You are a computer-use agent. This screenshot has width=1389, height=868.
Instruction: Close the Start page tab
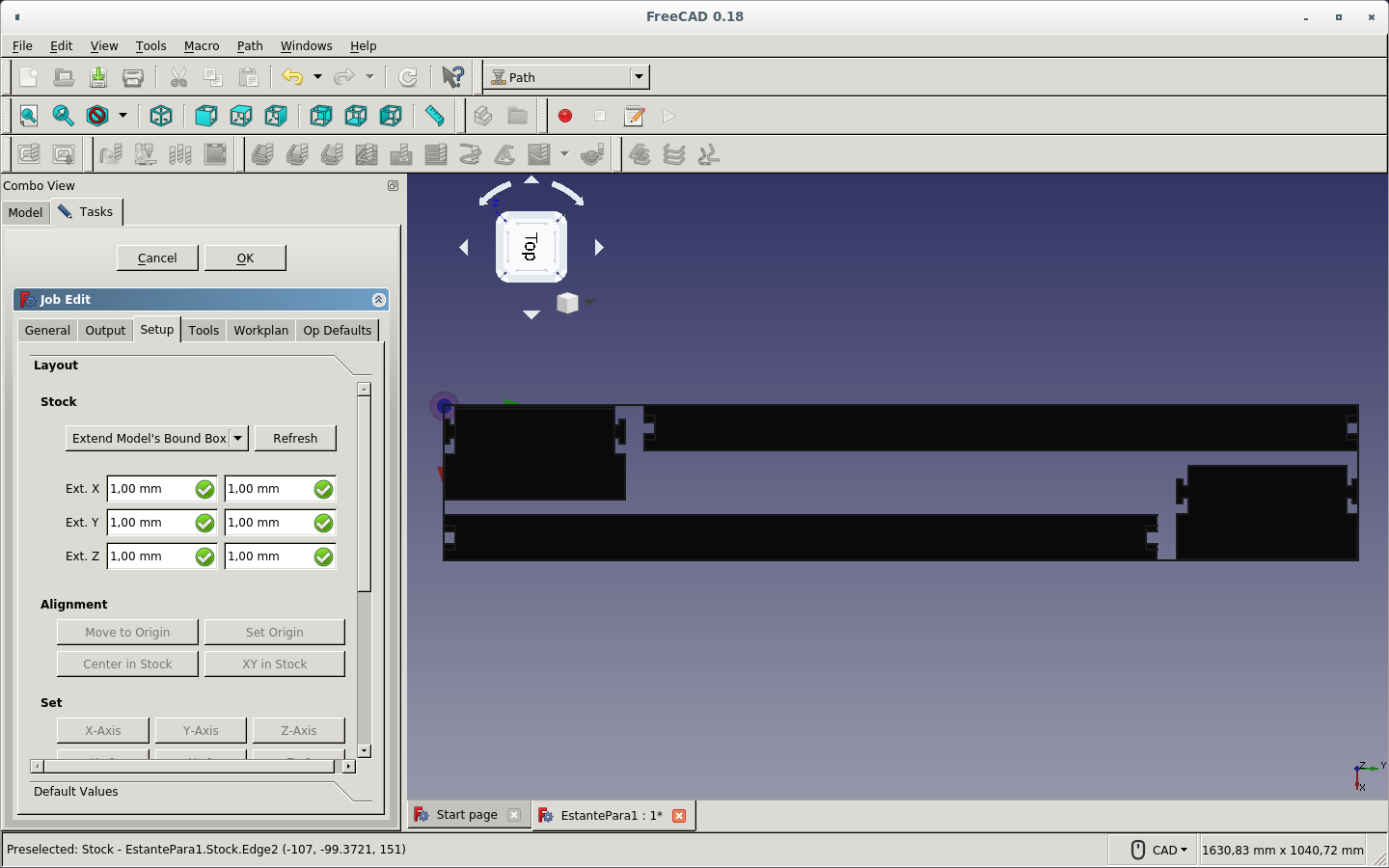click(514, 815)
